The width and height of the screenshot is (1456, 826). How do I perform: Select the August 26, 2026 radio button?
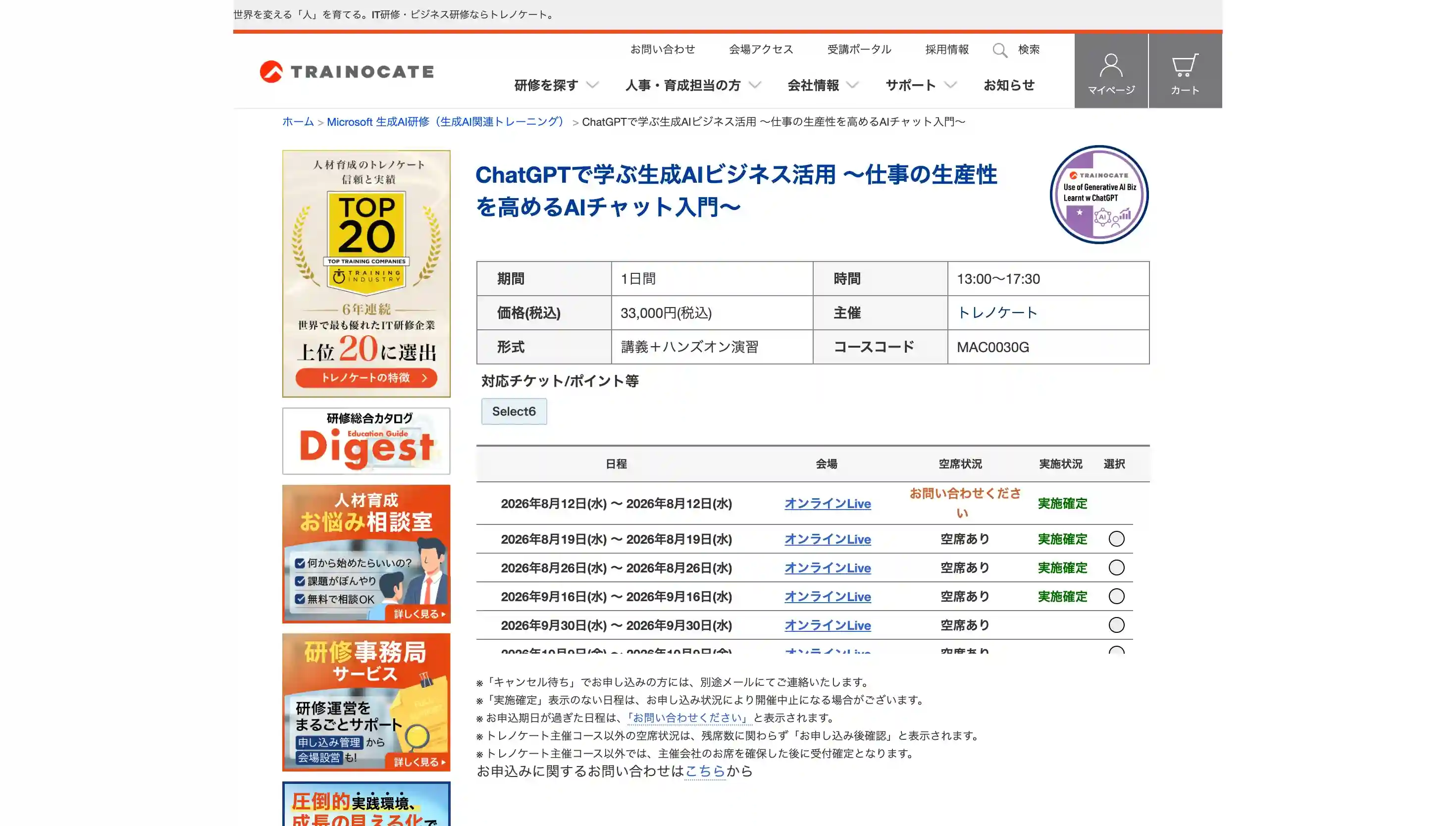coord(1116,568)
